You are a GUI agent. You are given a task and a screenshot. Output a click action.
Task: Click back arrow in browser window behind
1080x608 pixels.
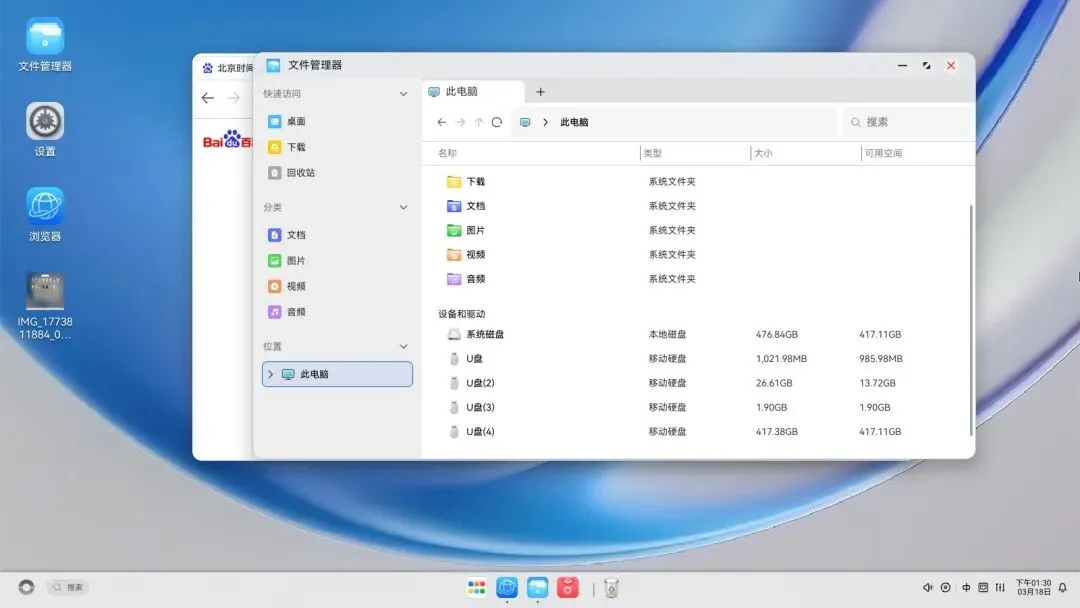[x=207, y=98]
